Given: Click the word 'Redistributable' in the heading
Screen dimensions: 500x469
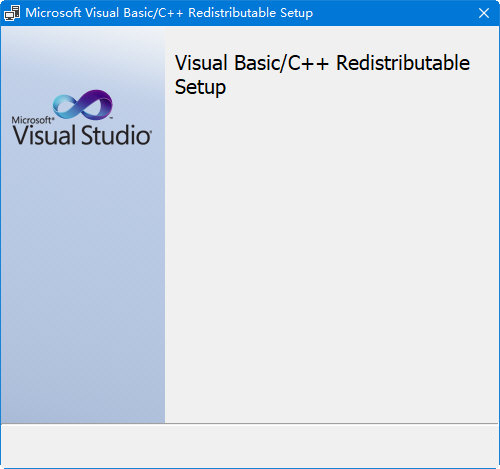Looking at the screenshot, I should [x=403, y=63].
